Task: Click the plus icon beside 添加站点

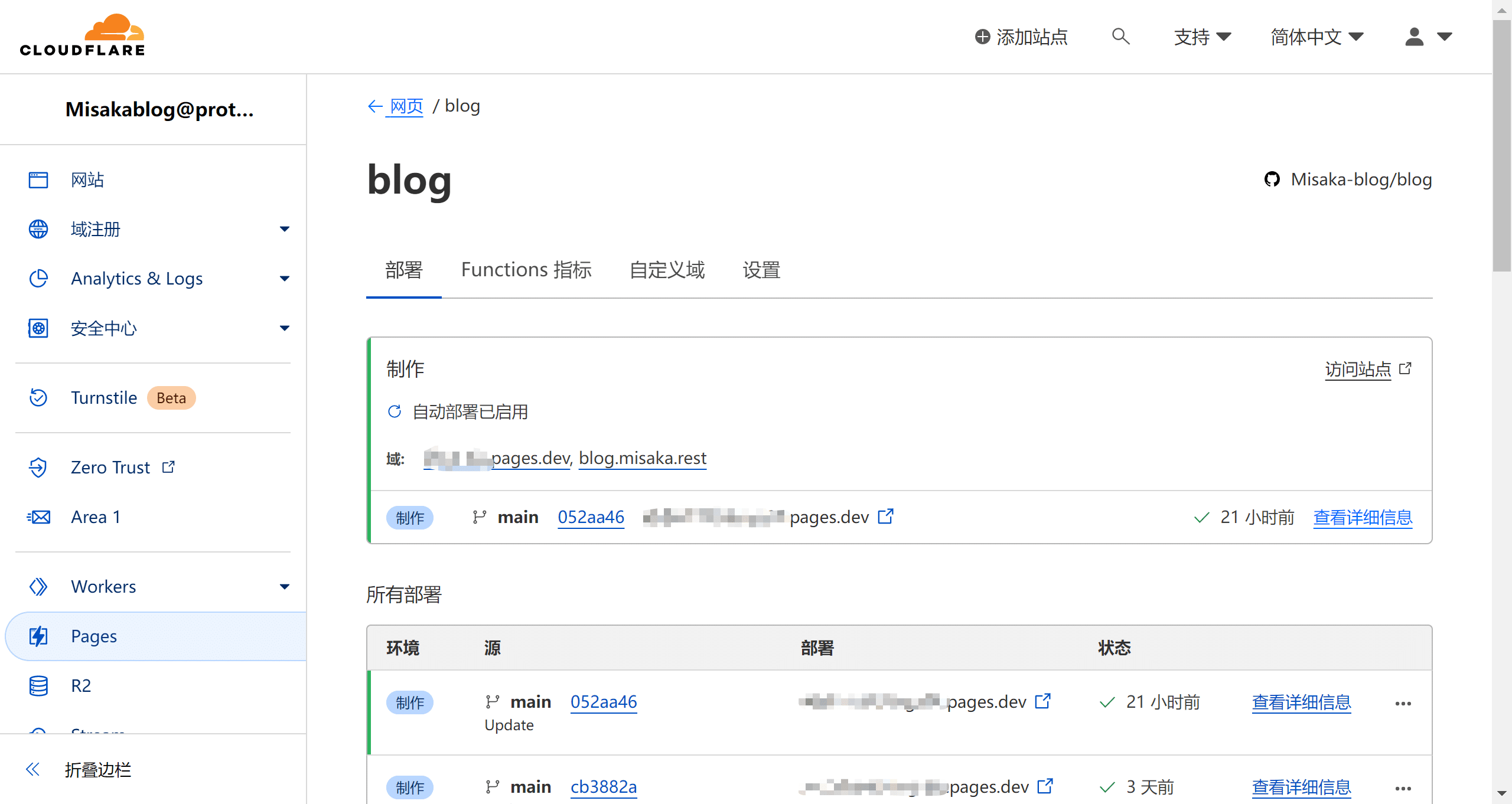Action: coord(982,37)
